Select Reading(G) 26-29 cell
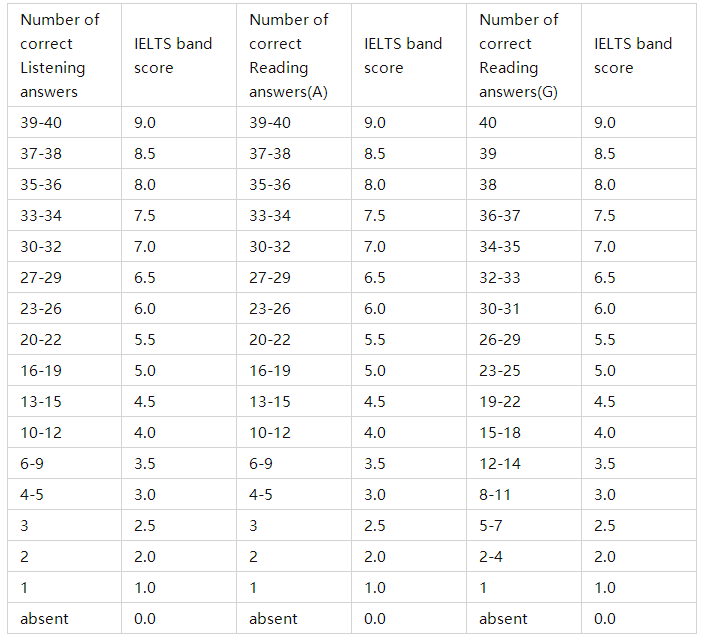The image size is (703, 640). (524, 340)
